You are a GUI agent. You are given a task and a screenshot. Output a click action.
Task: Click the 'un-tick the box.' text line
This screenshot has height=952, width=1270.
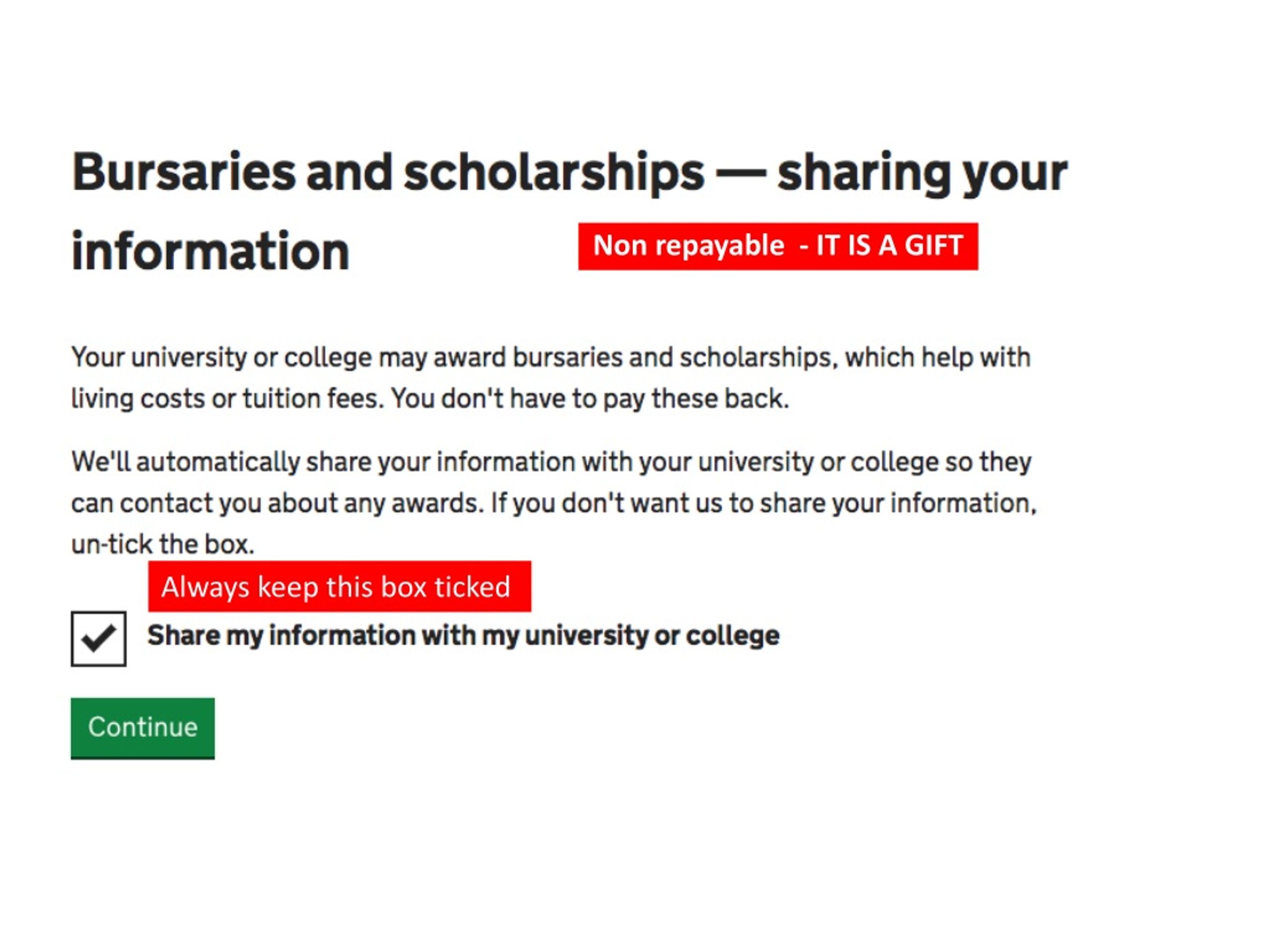pos(163,544)
